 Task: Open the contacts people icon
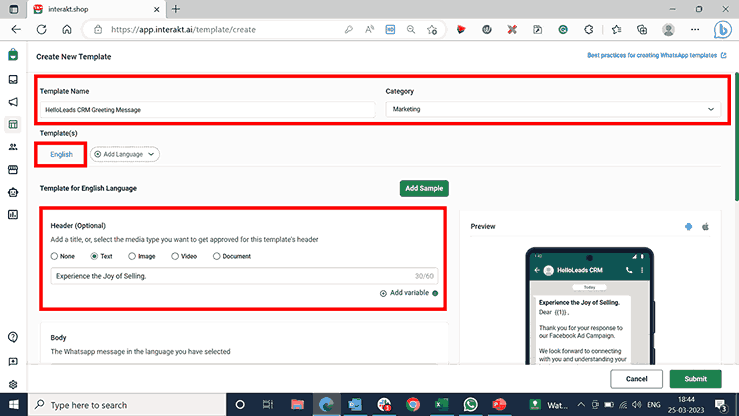[13, 147]
